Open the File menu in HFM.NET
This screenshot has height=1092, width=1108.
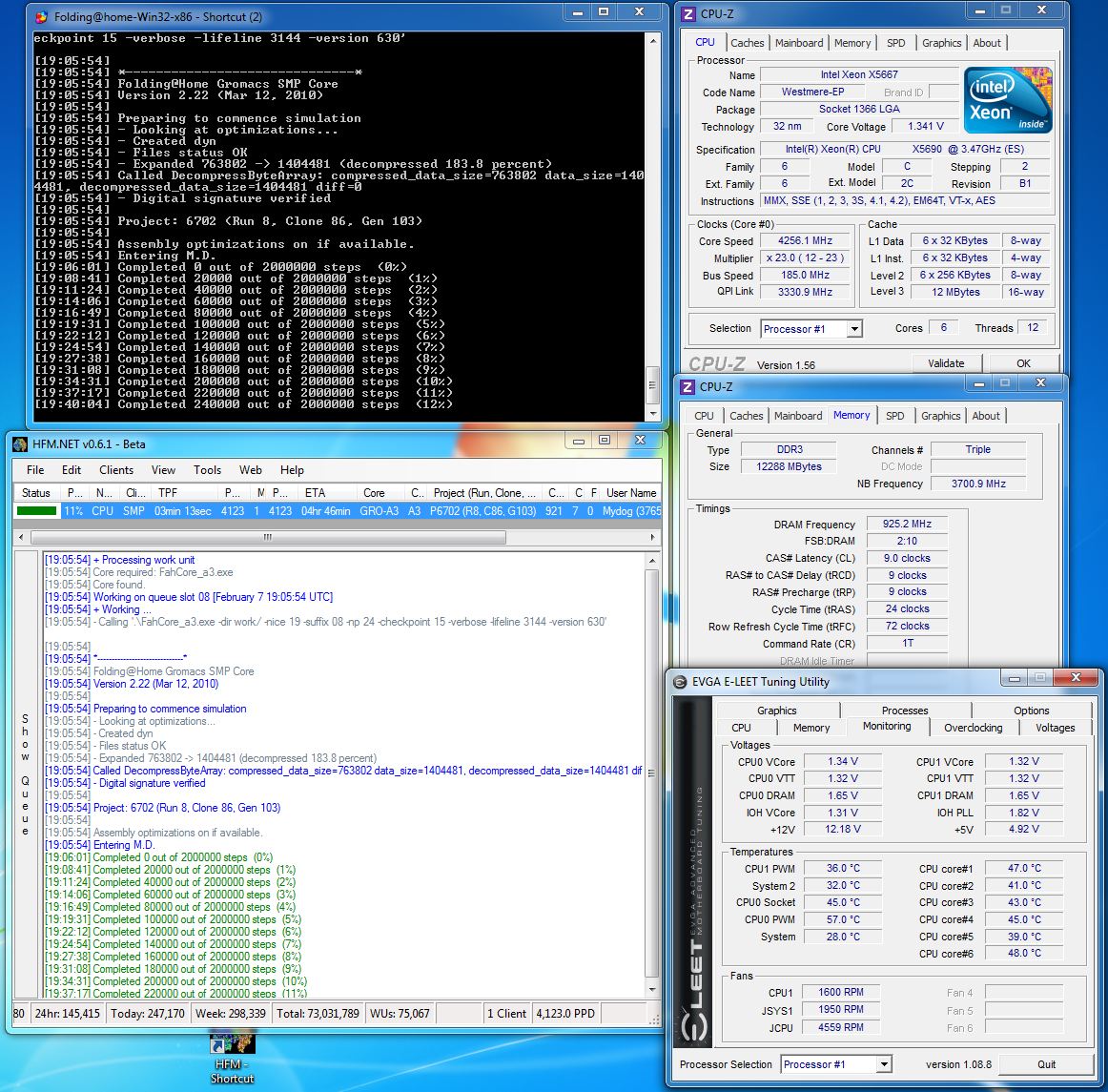(35, 470)
